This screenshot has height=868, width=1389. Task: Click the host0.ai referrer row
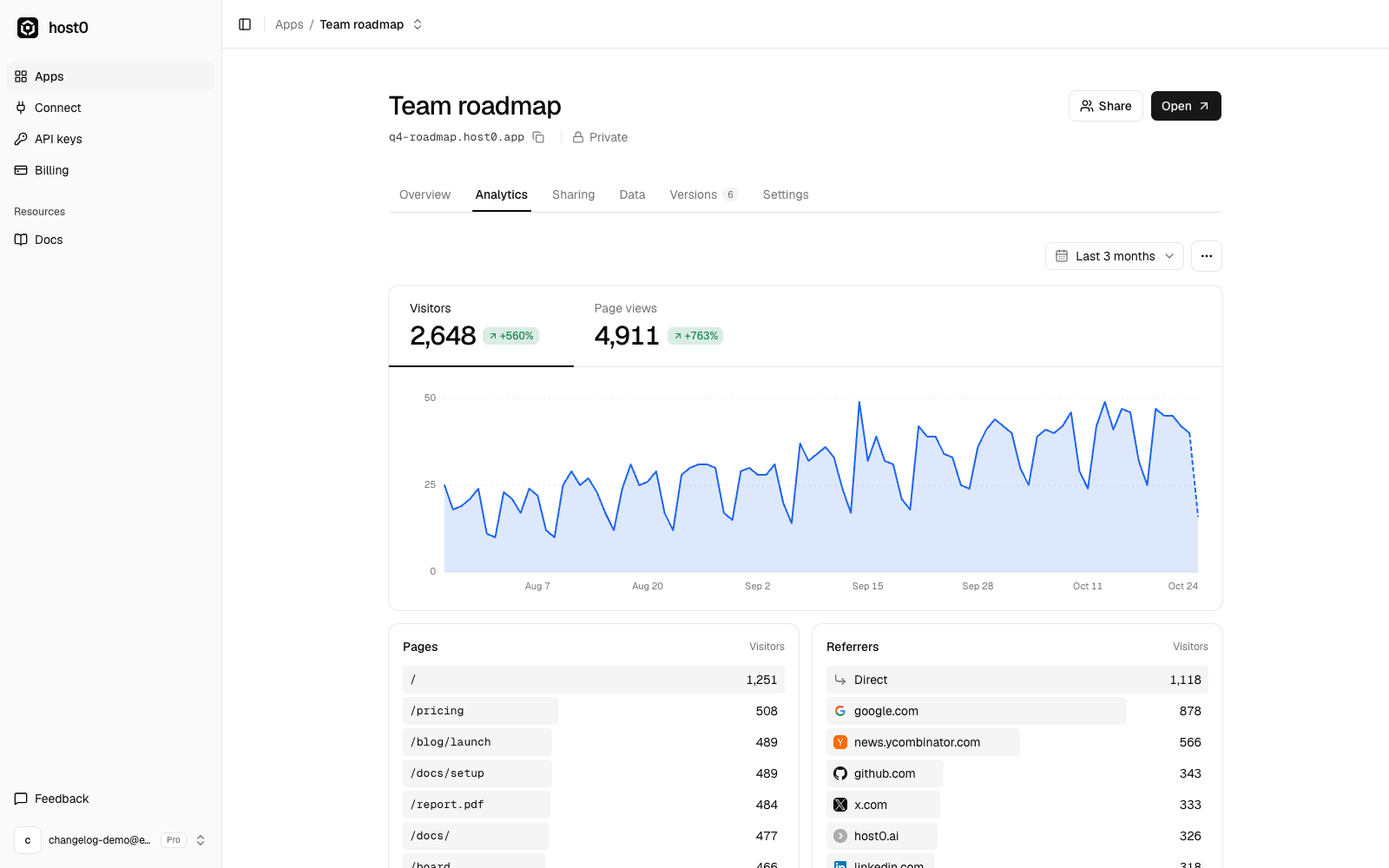[1017, 836]
